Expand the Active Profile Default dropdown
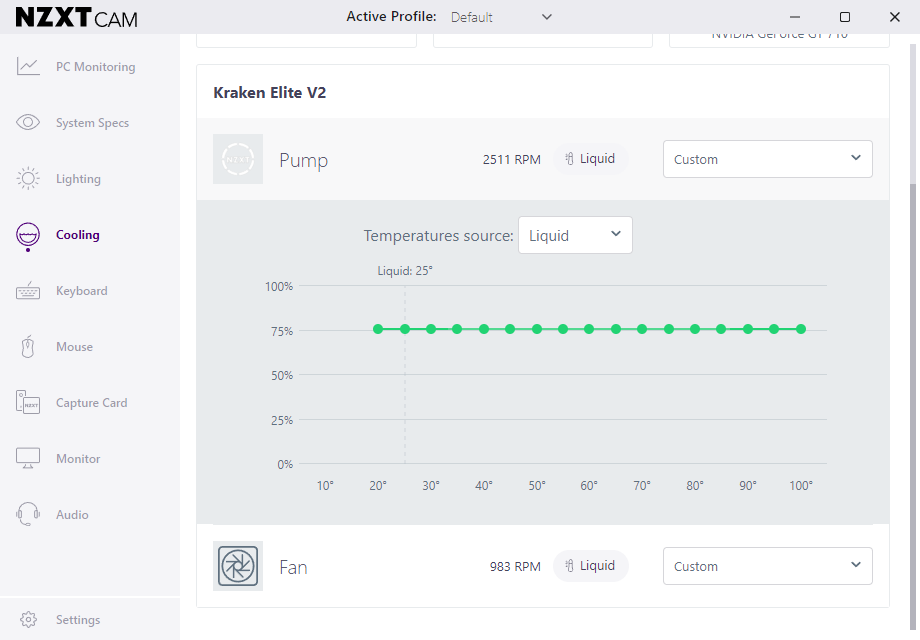The width and height of the screenshot is (920, 640). [501, 17]
